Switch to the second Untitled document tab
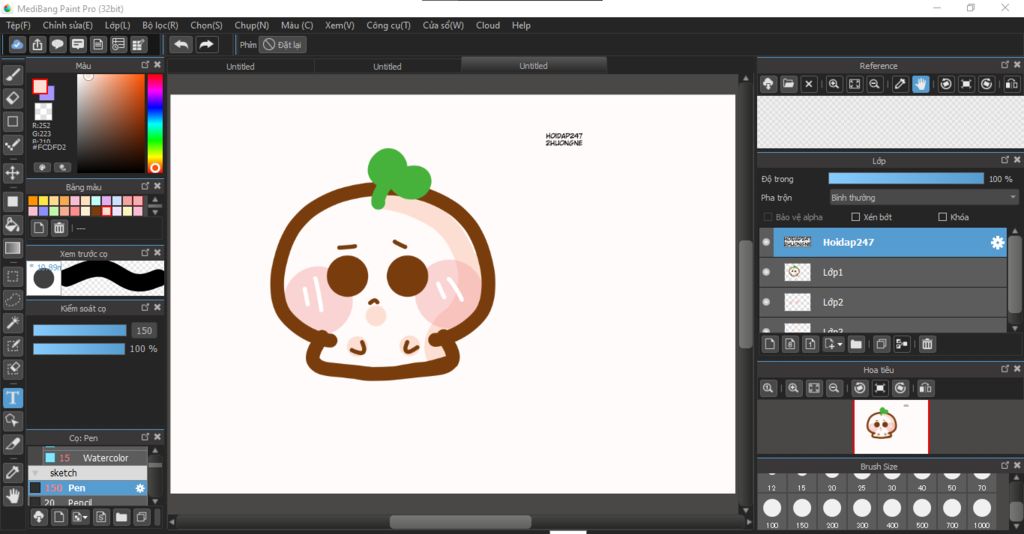This screenshot has height=534, width=1024. [387, 66]
